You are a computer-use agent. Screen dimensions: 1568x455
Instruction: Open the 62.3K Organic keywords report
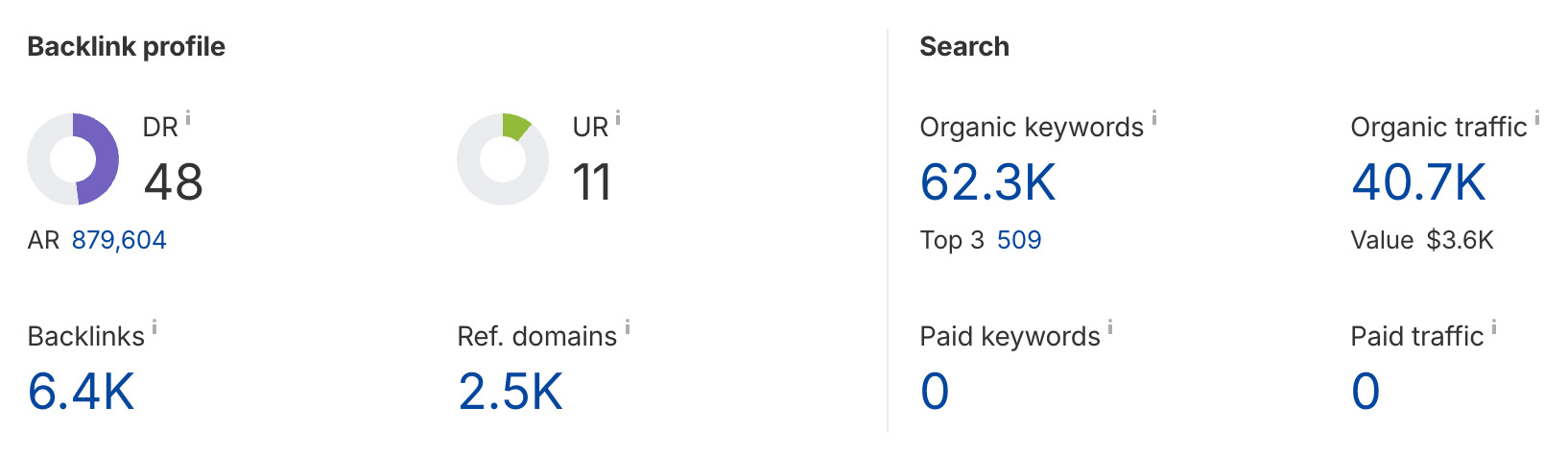[987, 182]
